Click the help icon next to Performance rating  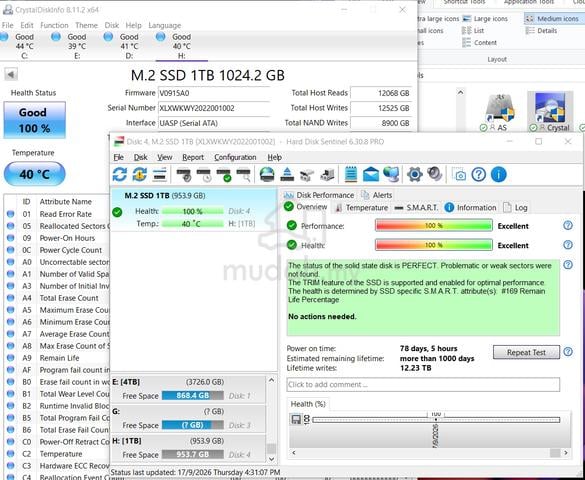[567, 225]
